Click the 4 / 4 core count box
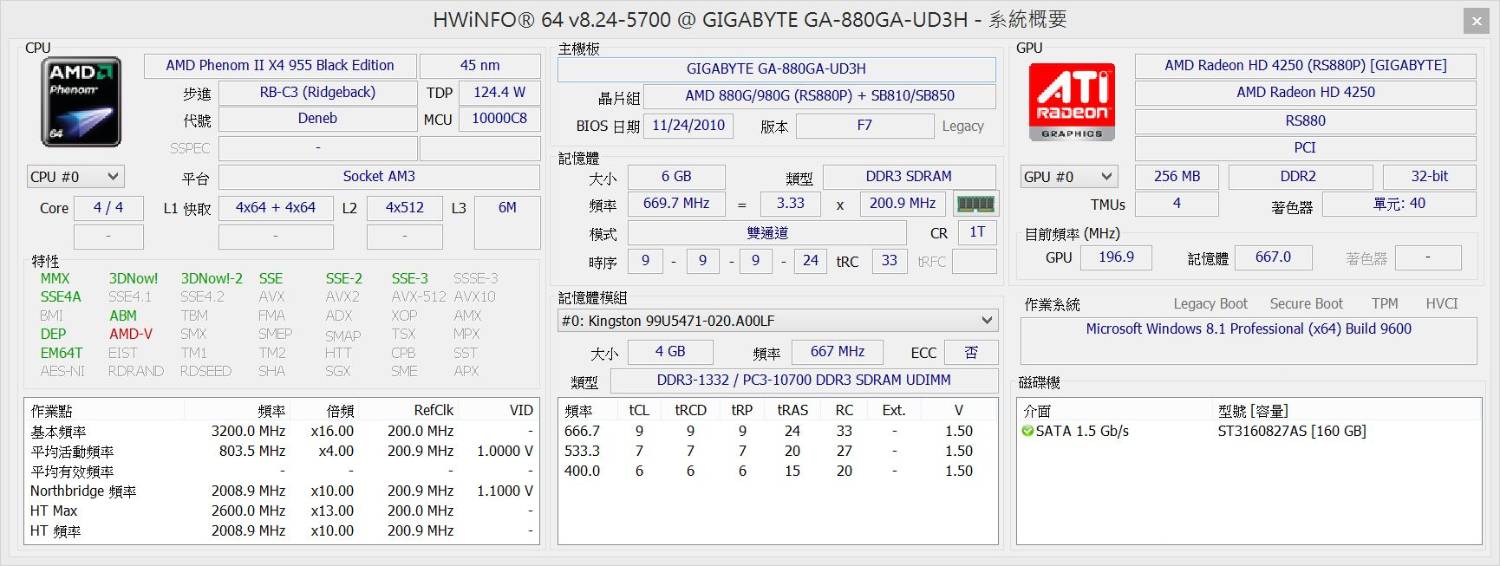 [109, 208]
